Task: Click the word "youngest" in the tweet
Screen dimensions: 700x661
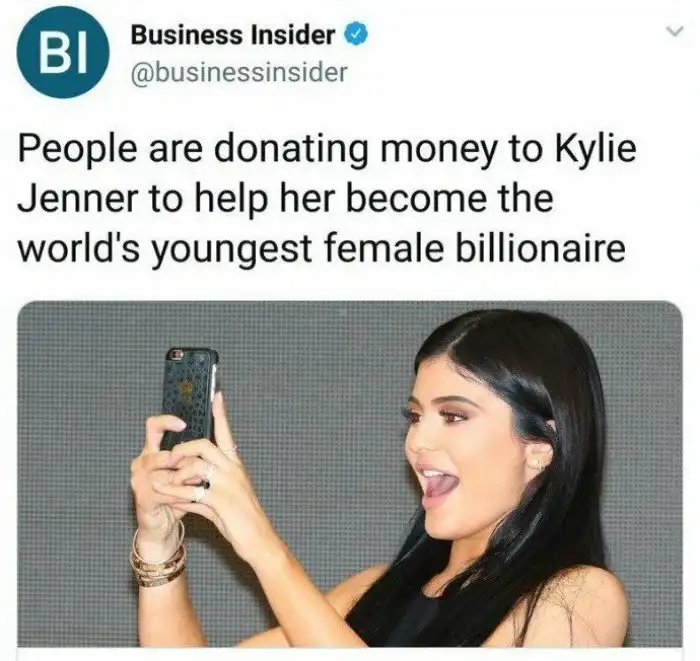Action: 231,249
